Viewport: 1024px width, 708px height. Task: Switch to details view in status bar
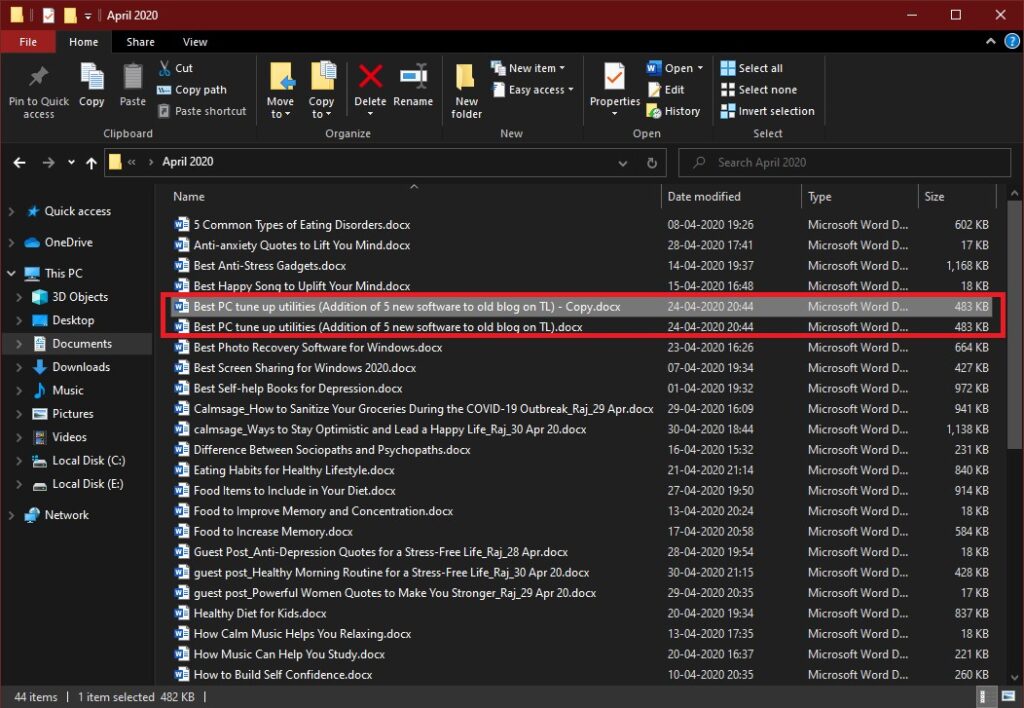(x=988, y=697)
